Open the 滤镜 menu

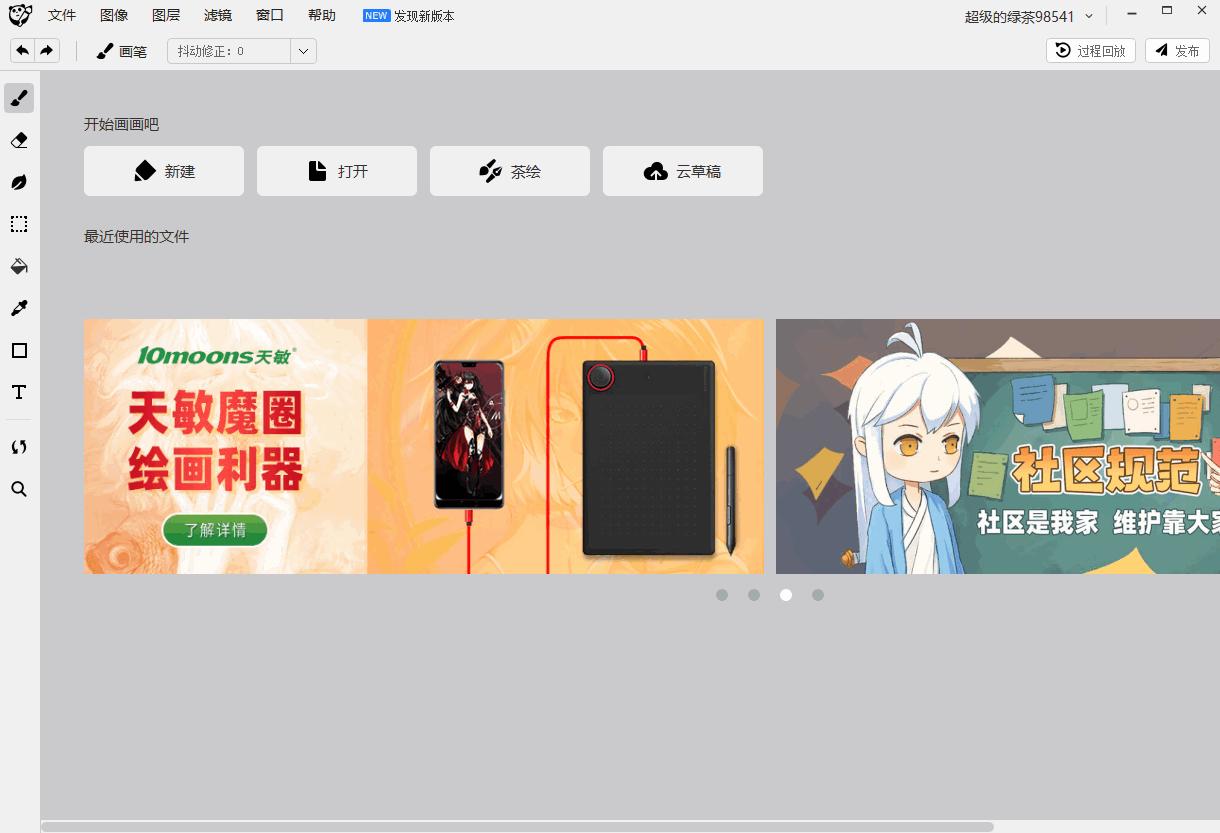(x=218, y=16)
